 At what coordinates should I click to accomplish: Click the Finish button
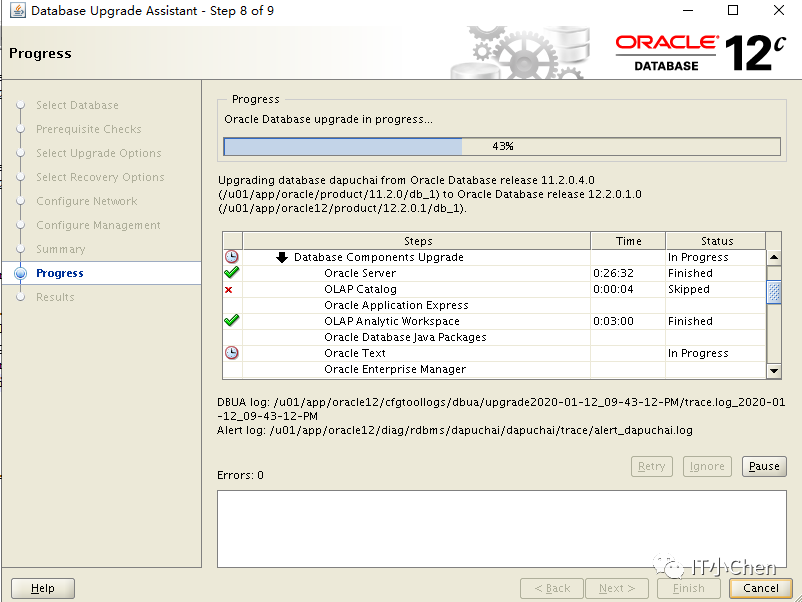[688, 588]
